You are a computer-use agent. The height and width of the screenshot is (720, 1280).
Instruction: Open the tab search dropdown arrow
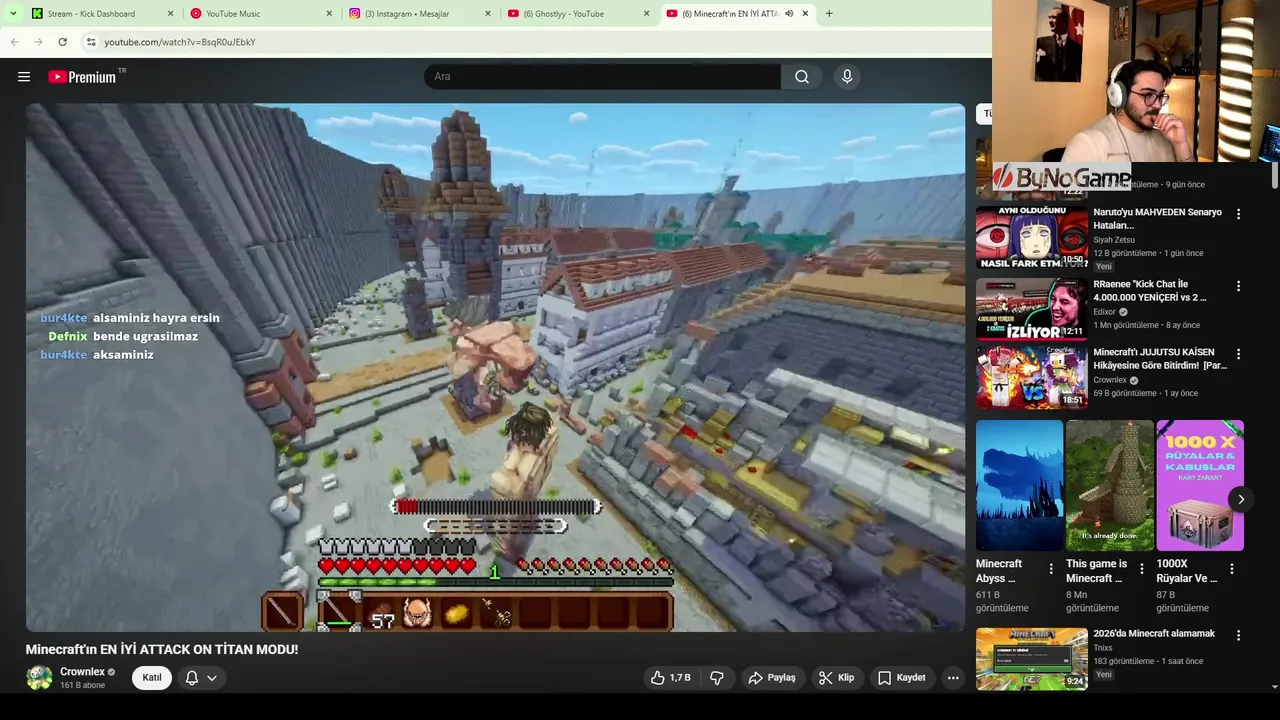pos(13,14)
